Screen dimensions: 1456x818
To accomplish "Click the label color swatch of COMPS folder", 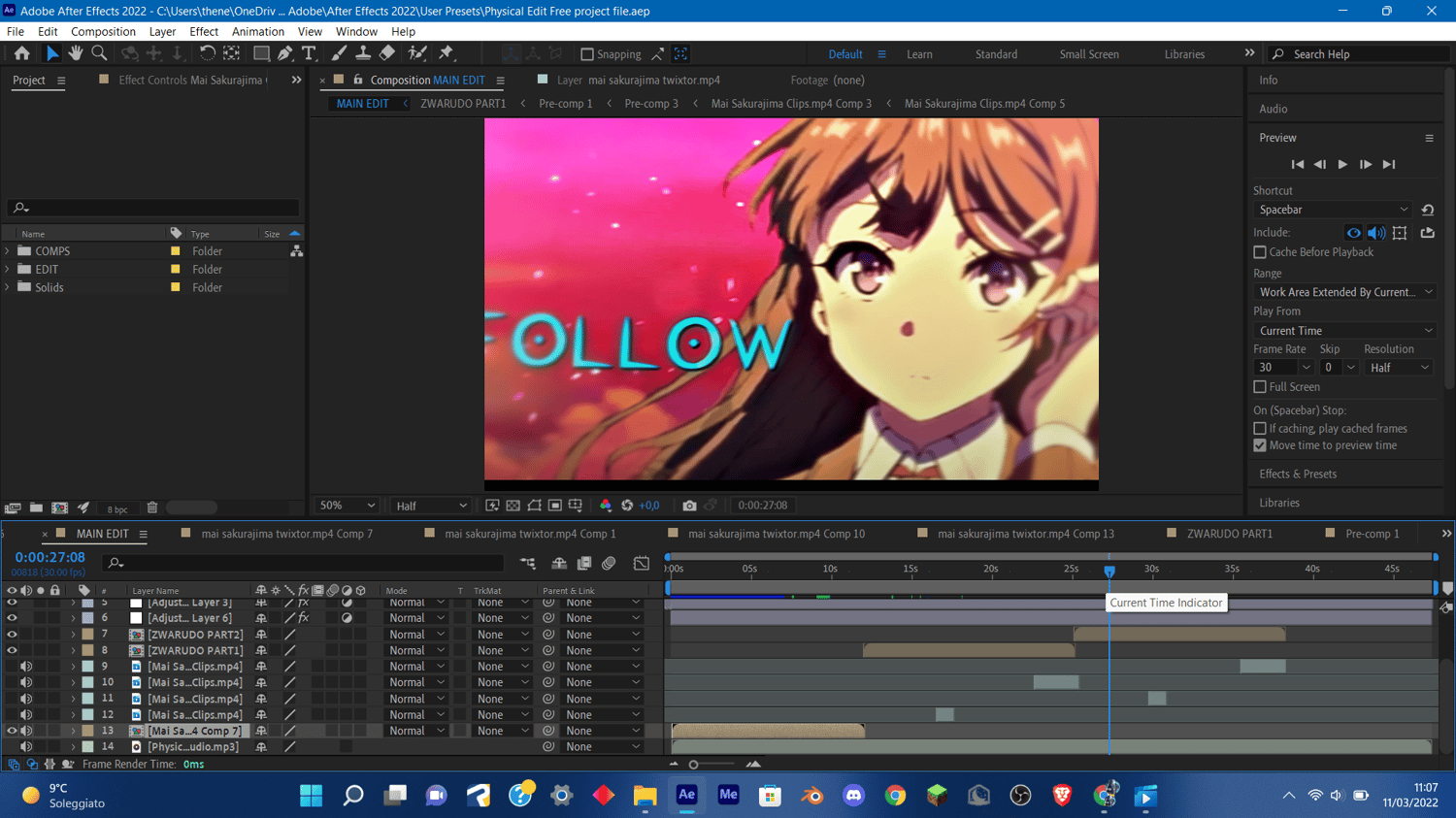I will [x=176, y=251].
